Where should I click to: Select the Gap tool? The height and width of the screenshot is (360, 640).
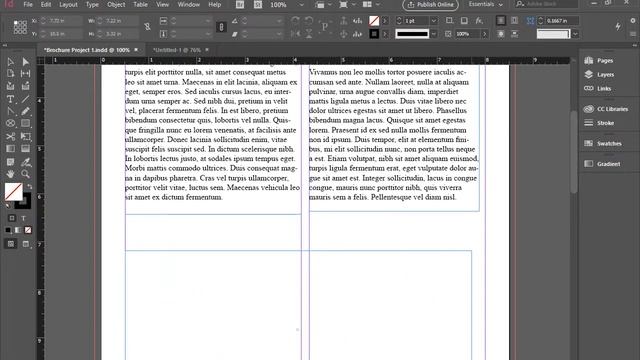pyautogui.click(x=25, y=74)
